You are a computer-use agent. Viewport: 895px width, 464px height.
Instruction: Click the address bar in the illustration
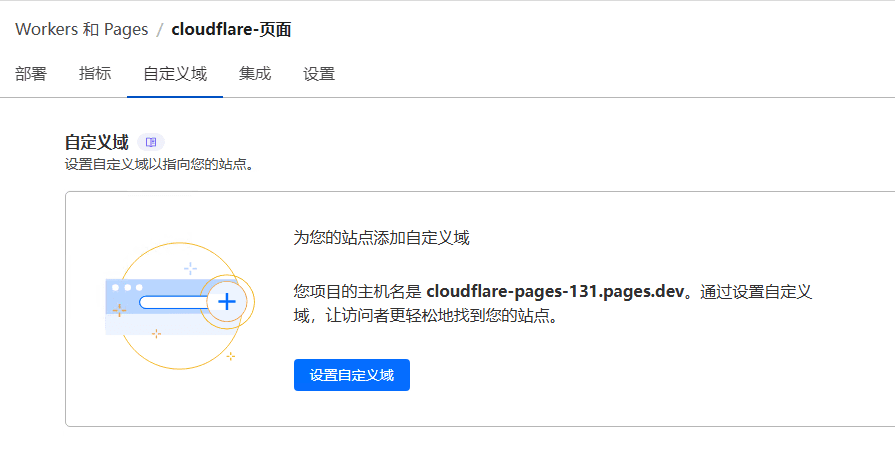tap(170, 302)
